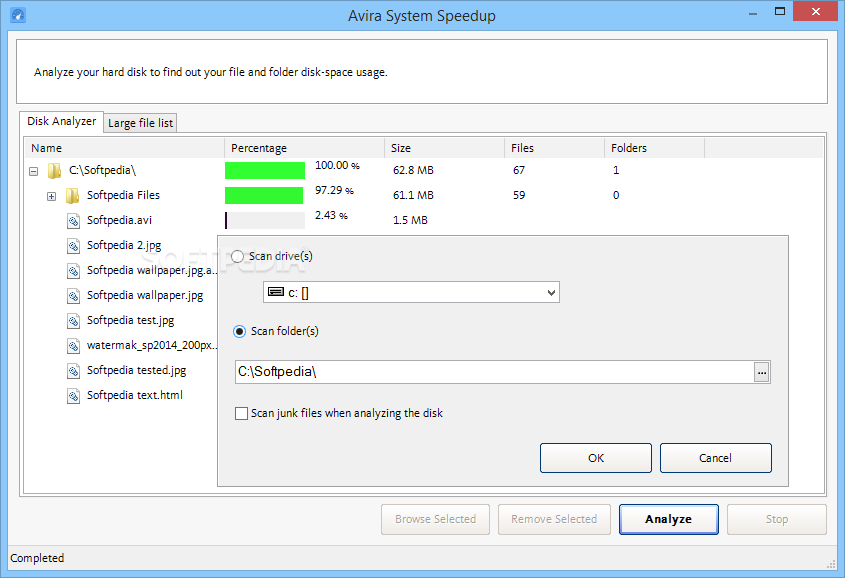Click the resize grip in the status bar corner
The height and width of the screenshot is (578, 845).
pyautogui.click(x=831, y=563)
